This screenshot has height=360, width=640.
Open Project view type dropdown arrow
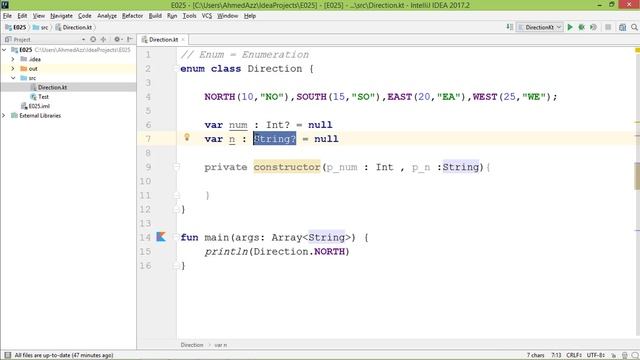(83, 39)
